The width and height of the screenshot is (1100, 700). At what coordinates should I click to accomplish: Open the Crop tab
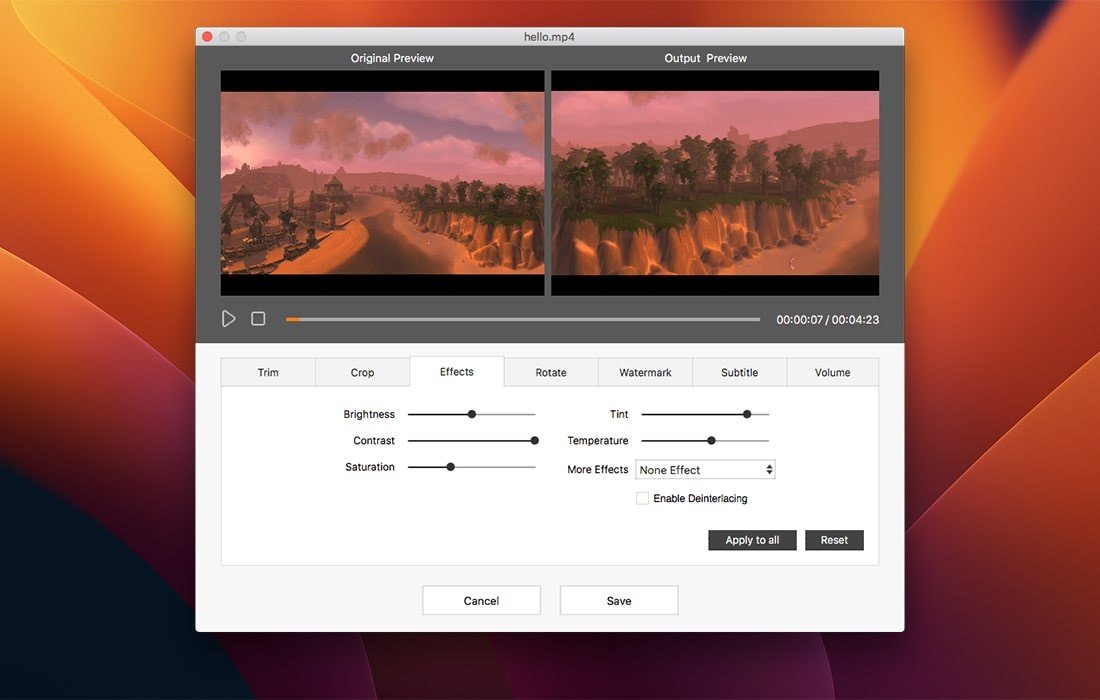tap(362, 372)
